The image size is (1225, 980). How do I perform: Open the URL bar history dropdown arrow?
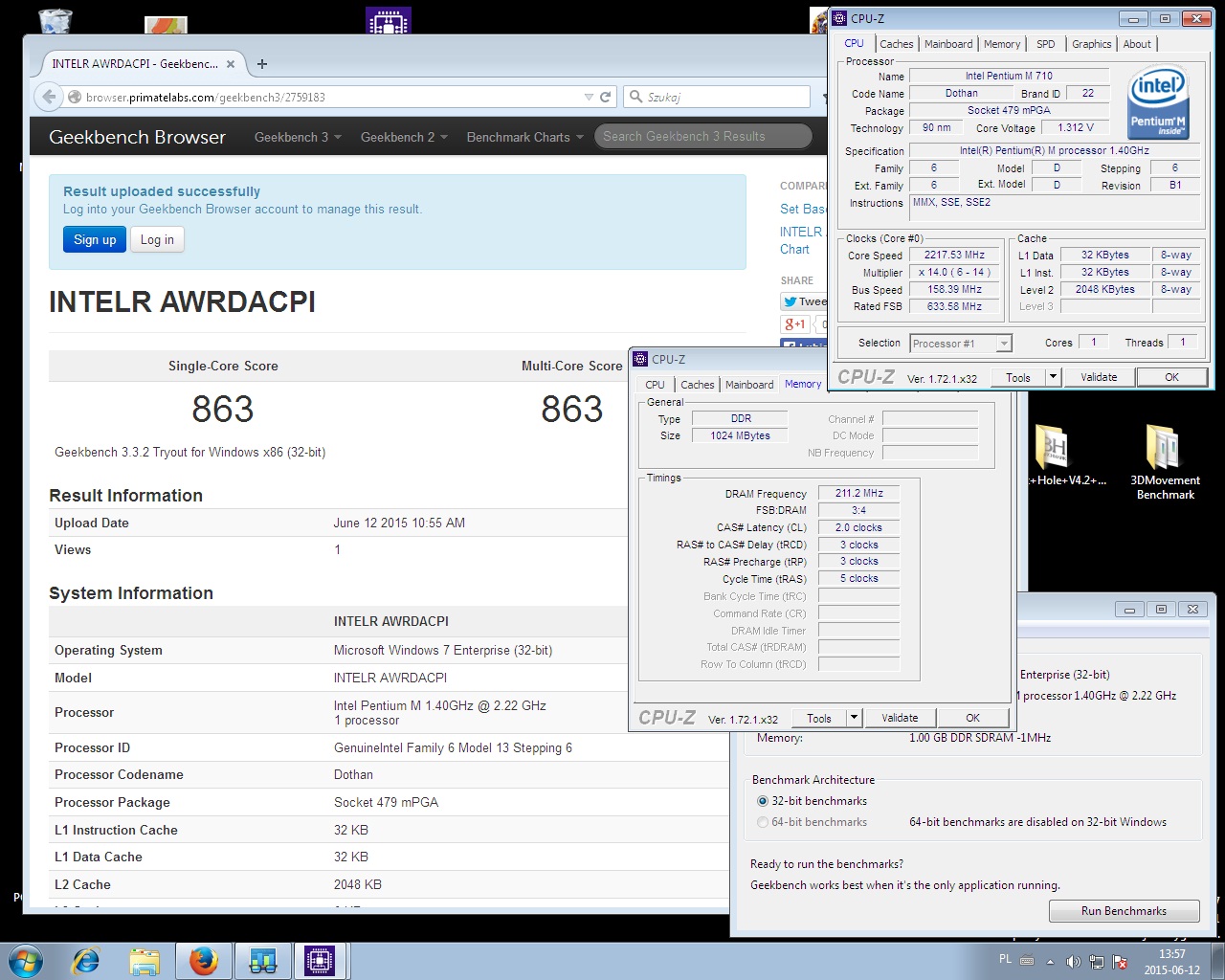pos(589,97)
